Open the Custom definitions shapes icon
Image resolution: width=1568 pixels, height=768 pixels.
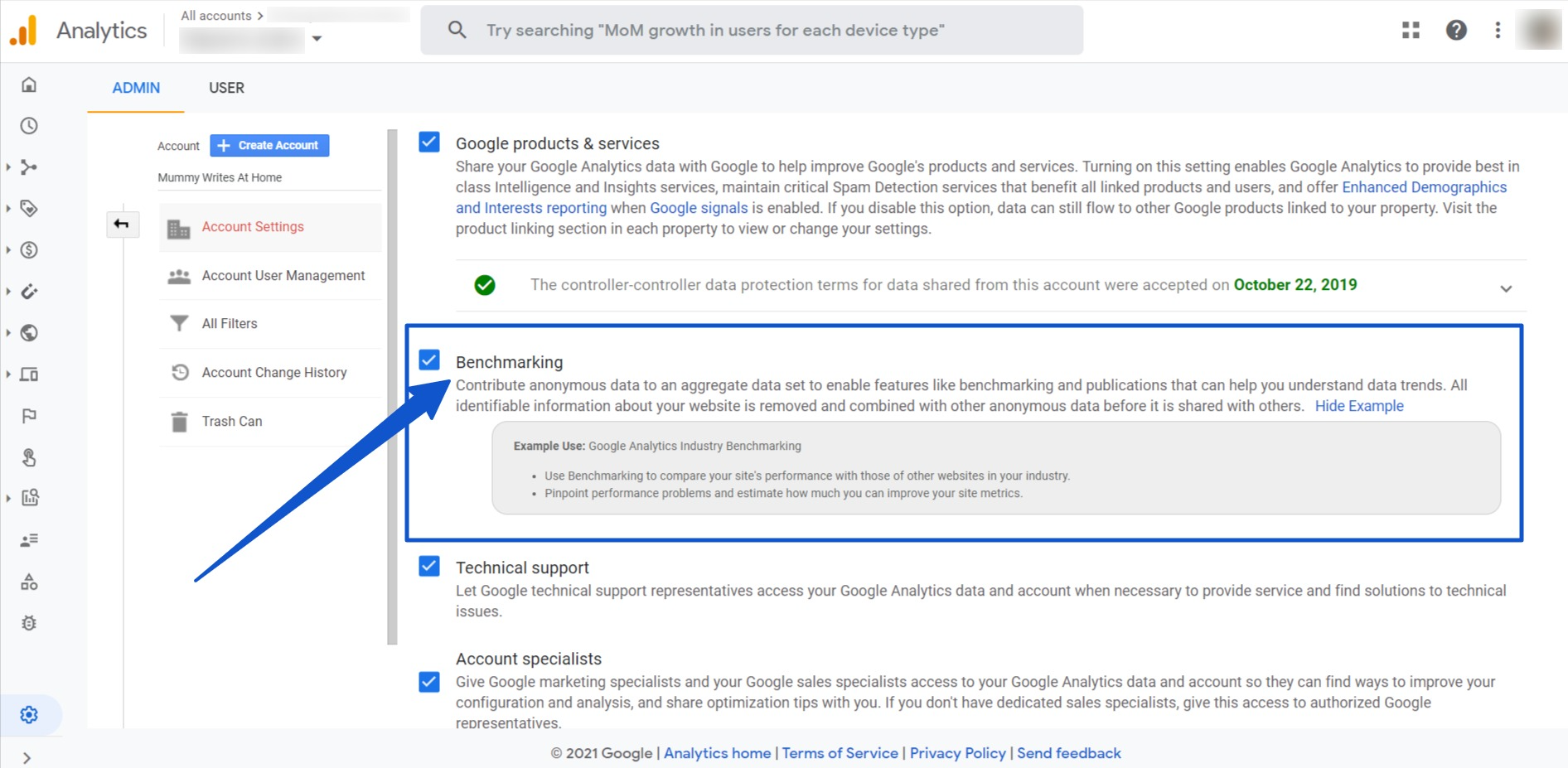(29, 582)
